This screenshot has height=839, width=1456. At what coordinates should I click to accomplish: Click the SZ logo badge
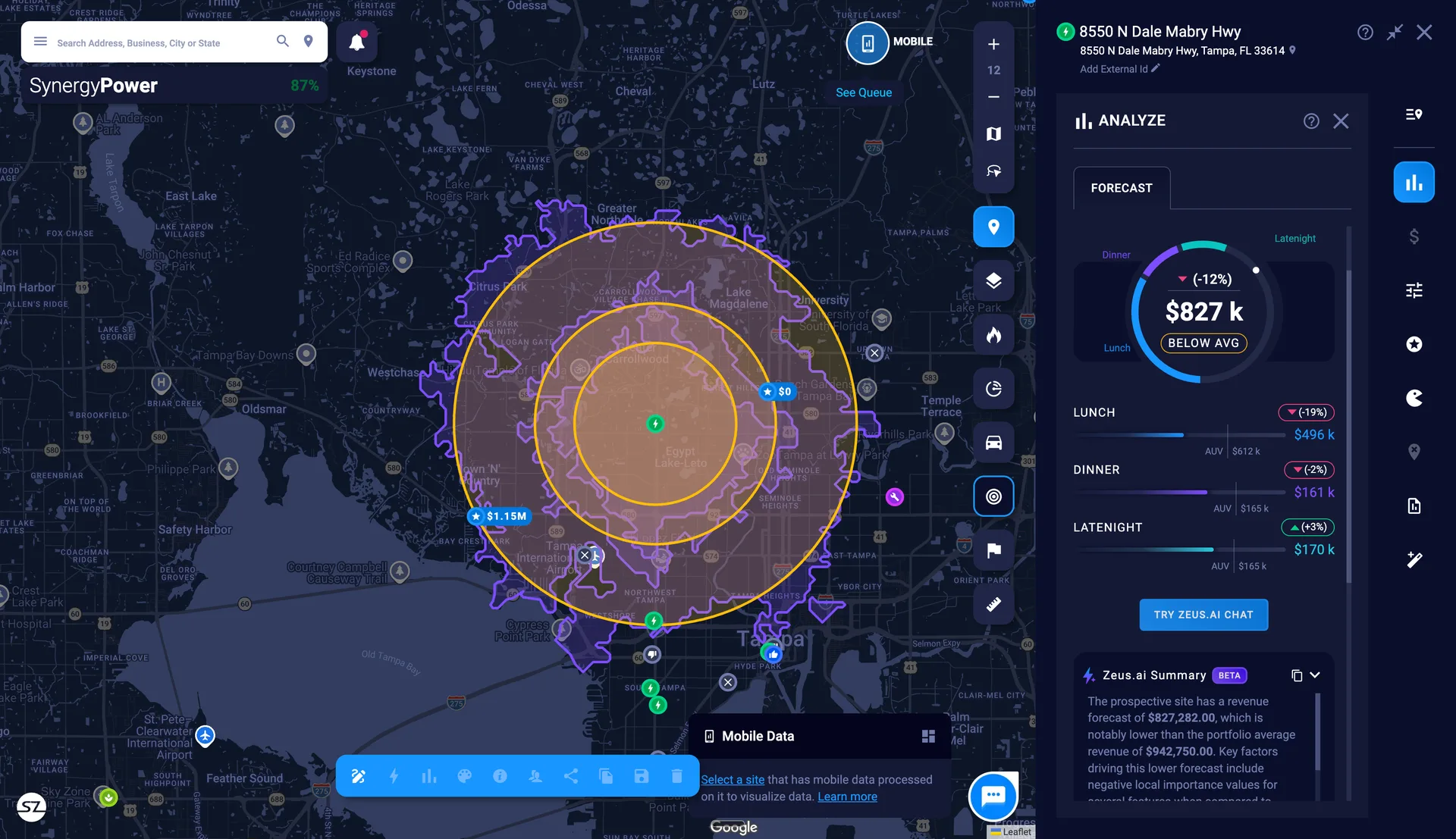[x=31, y=807]
